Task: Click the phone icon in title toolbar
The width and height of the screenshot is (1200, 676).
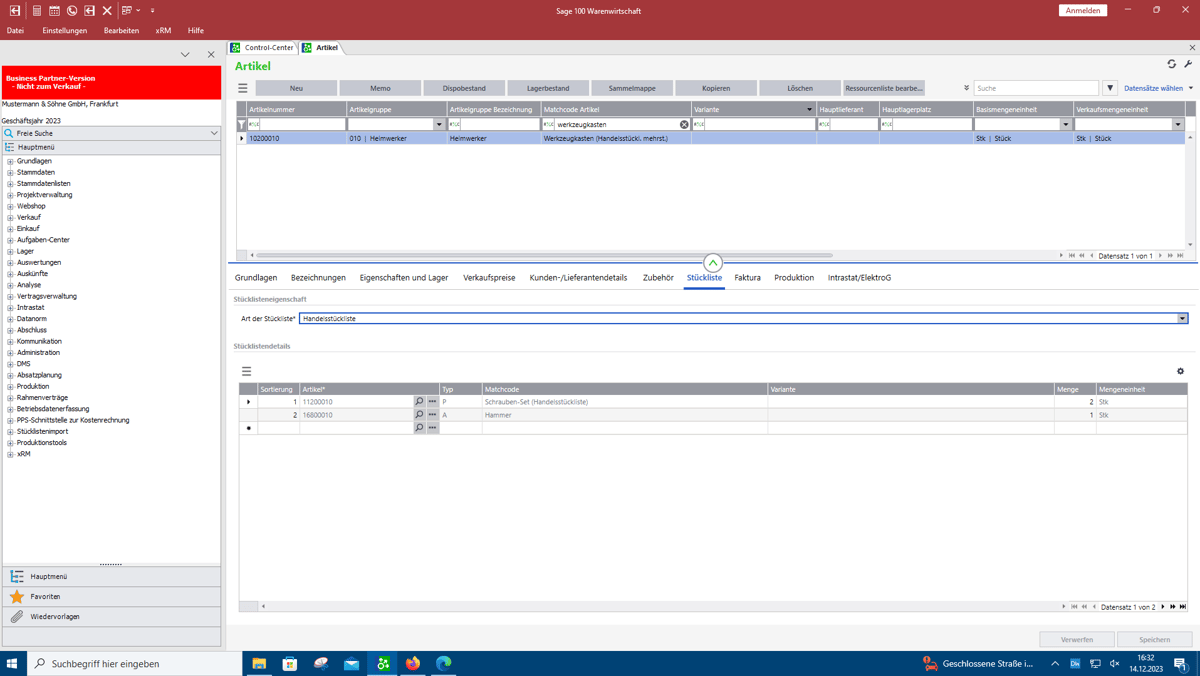Action: [x=72, y=10]
